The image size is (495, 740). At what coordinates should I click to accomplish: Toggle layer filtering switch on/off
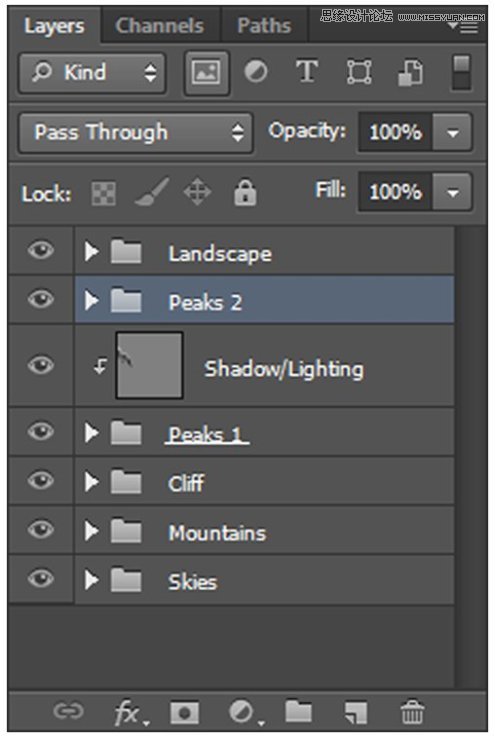[x=461, y=72]
